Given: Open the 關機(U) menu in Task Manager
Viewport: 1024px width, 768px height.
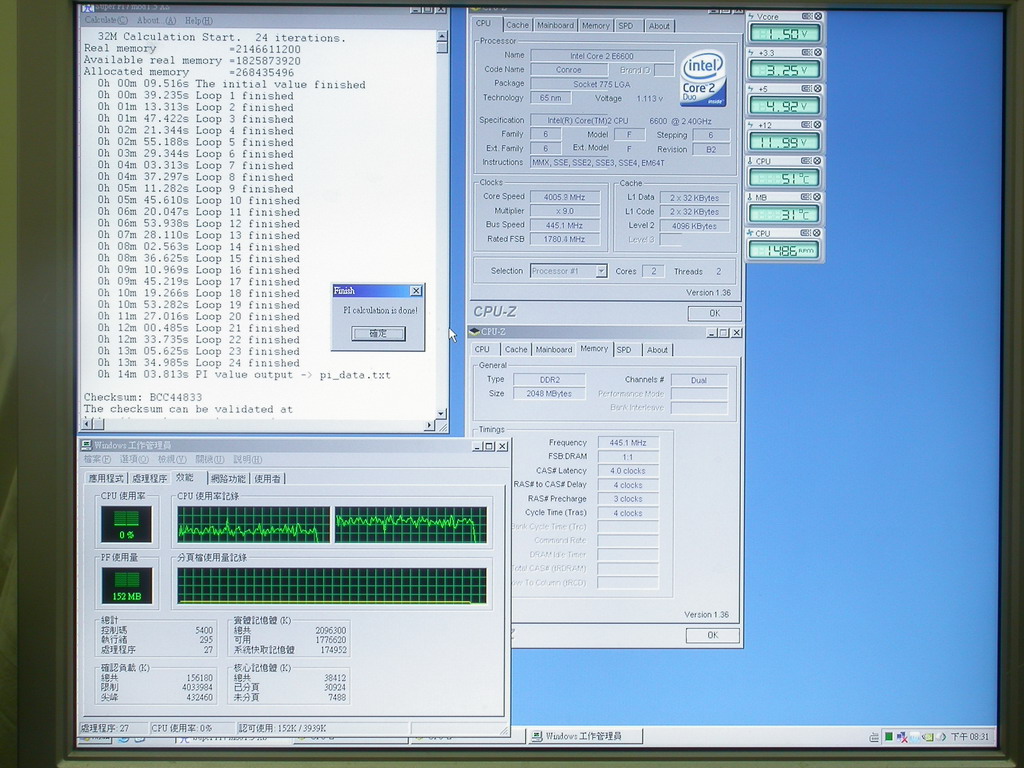Looking at the screenshot, I should tap(210, 460).
